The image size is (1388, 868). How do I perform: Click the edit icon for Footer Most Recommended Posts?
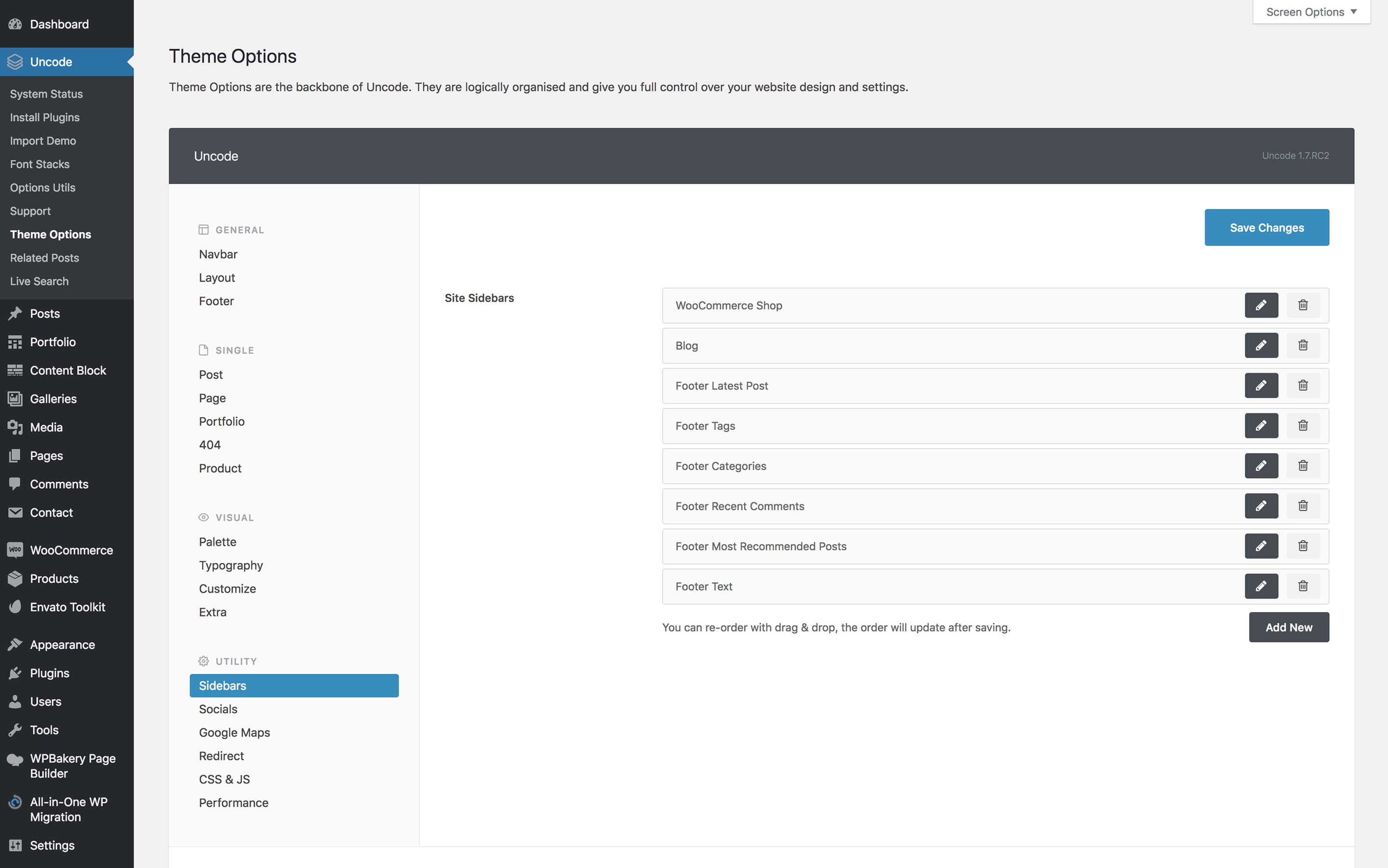1261,546
